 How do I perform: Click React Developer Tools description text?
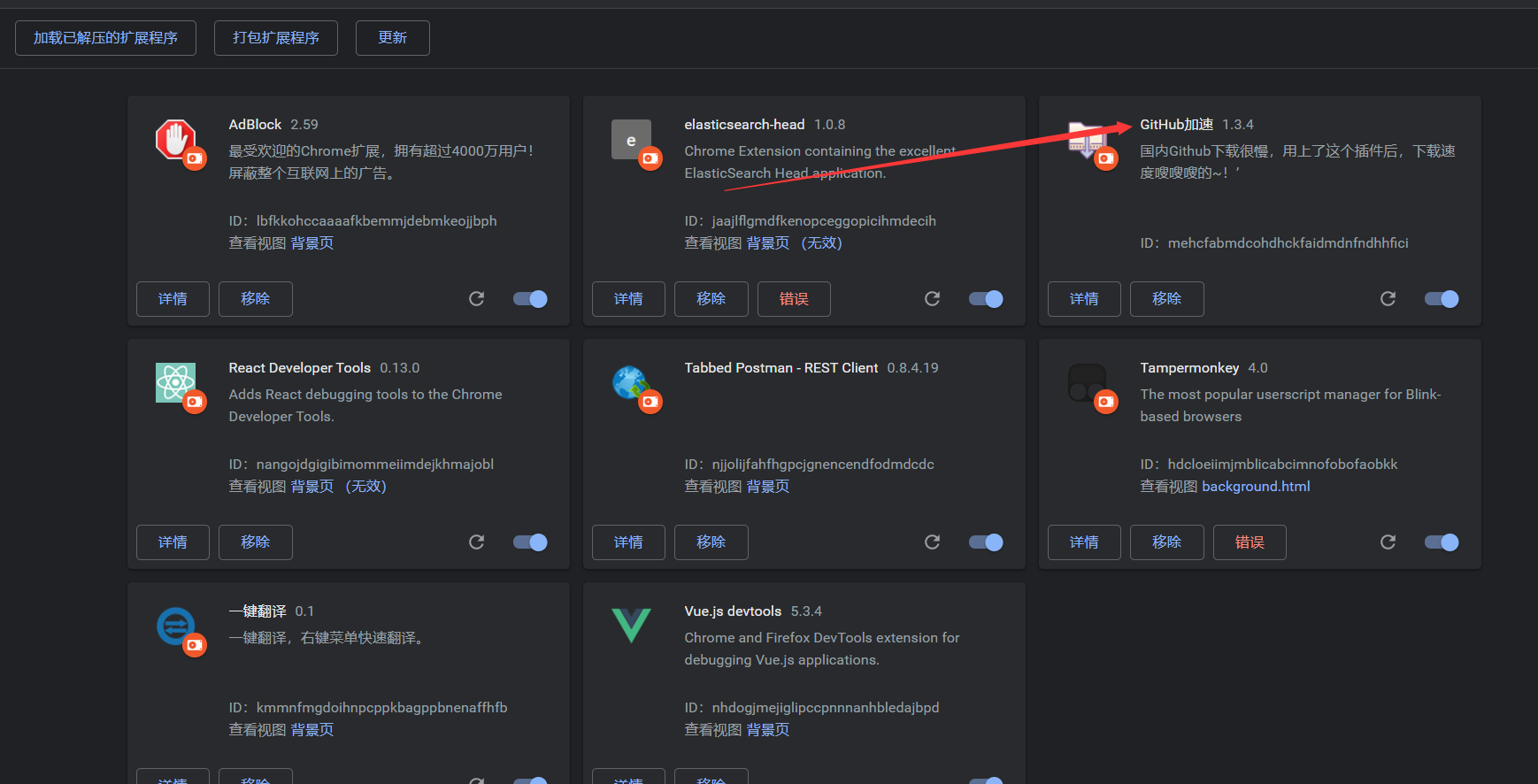365,405
